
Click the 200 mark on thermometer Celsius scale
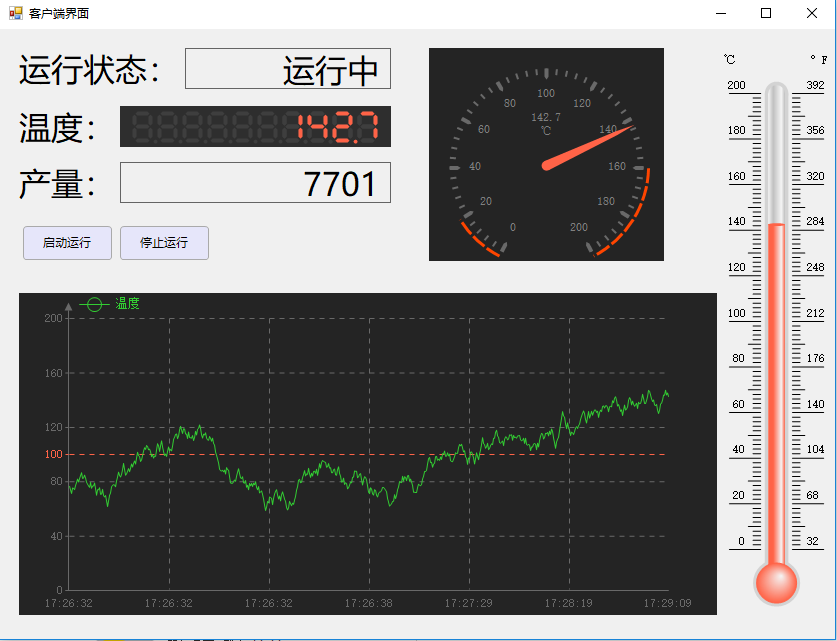click(x=736, y=85)
